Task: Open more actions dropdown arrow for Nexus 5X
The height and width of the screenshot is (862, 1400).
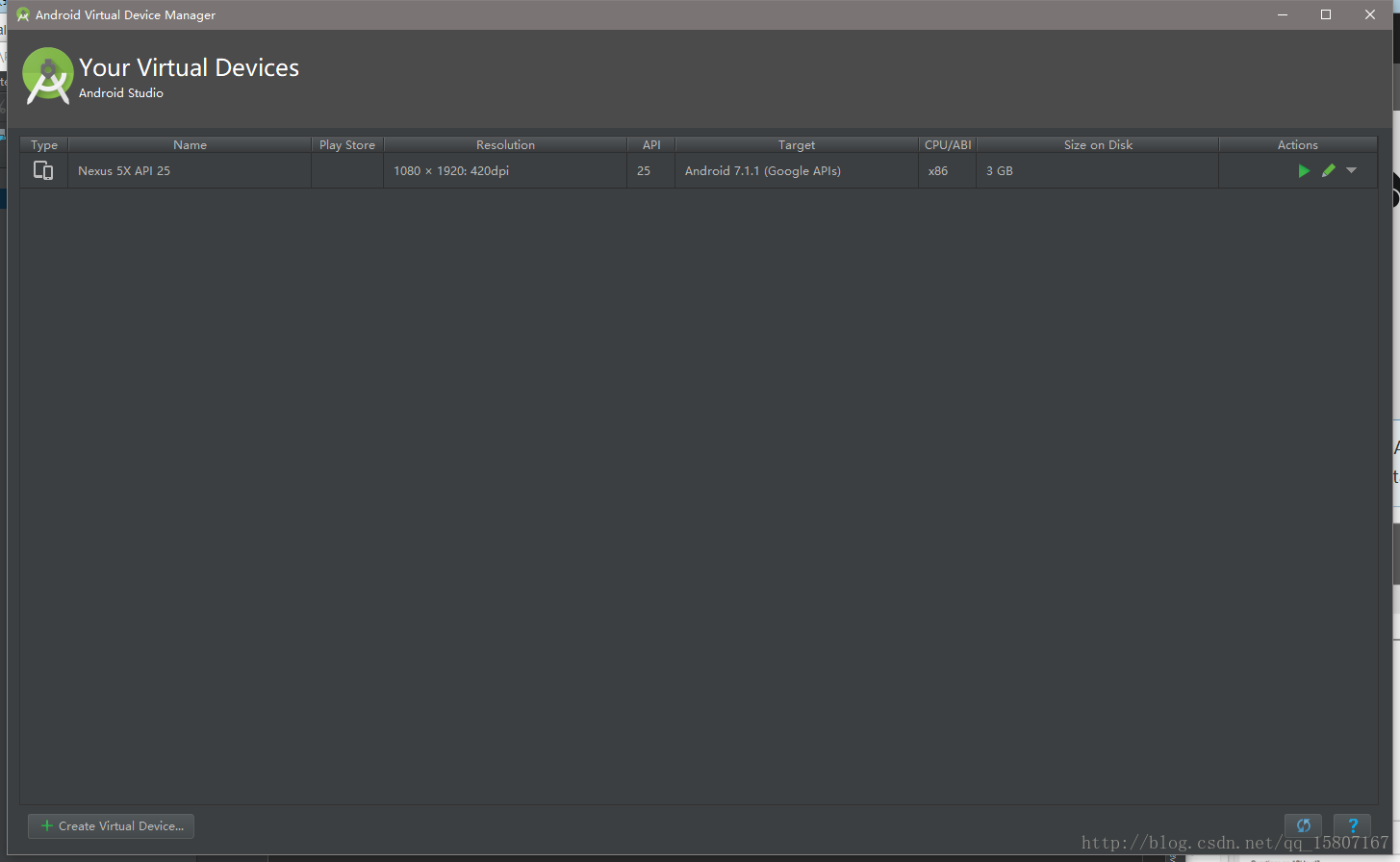Action: tap(1351, 170)
